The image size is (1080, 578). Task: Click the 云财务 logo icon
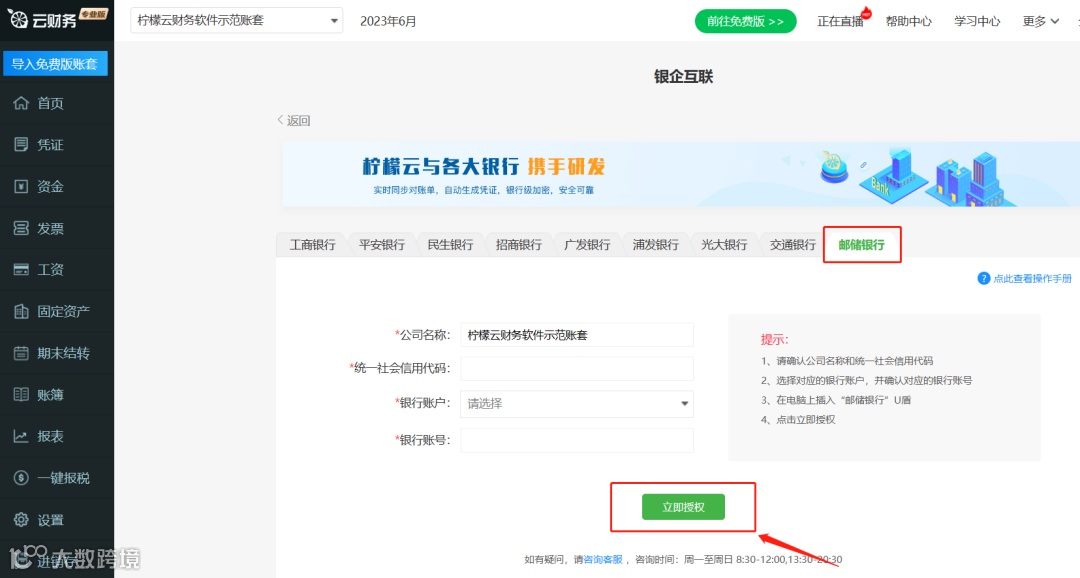tap(18, 19)
